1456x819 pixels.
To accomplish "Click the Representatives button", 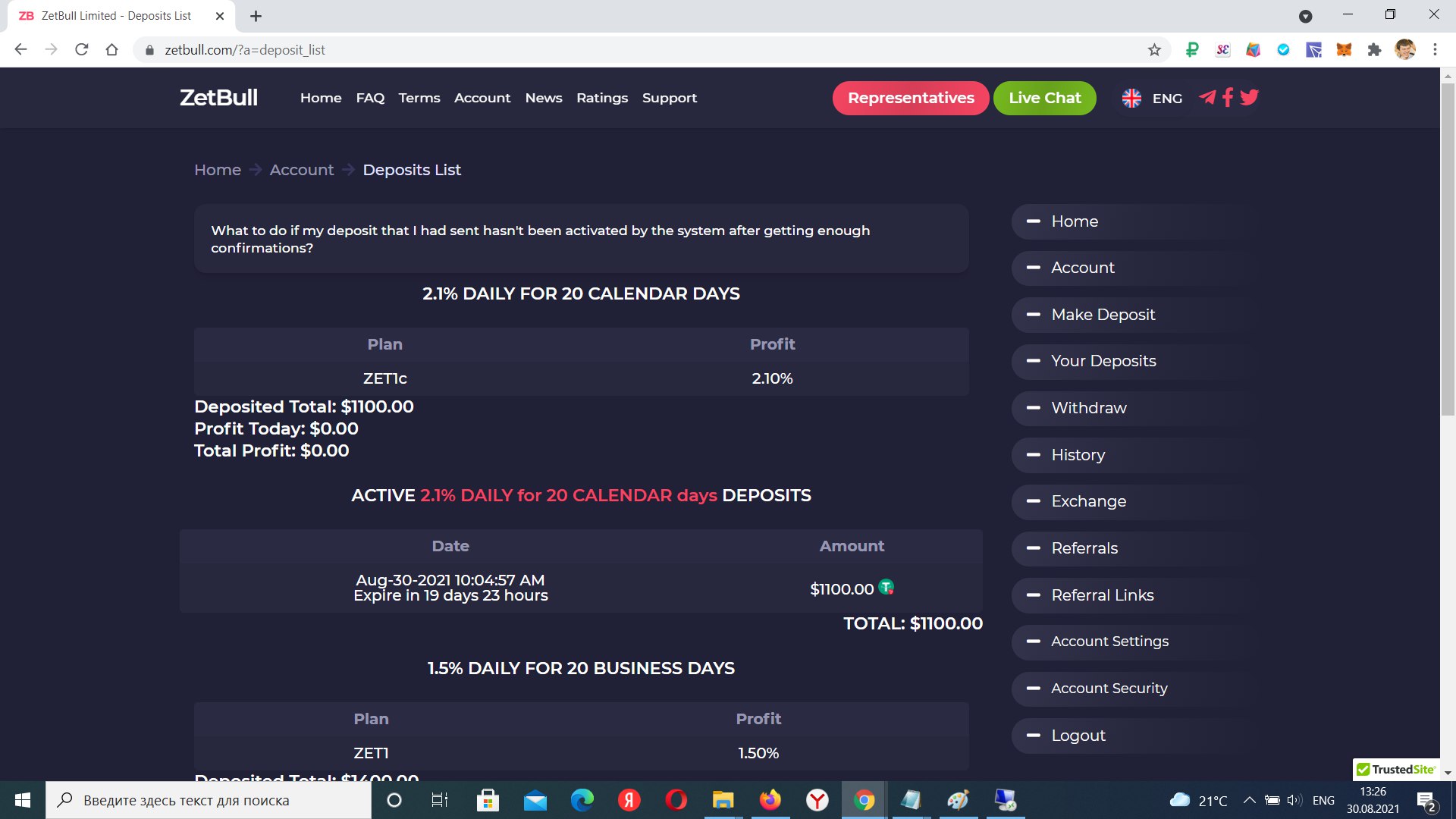I will click(x=911, y=98).
